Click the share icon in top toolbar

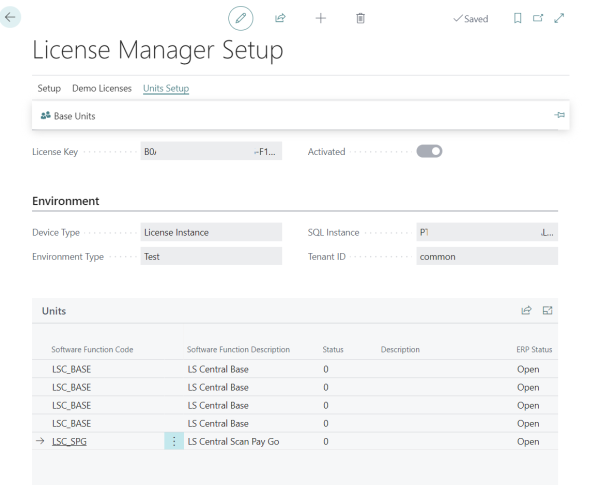tap(279, 19)
